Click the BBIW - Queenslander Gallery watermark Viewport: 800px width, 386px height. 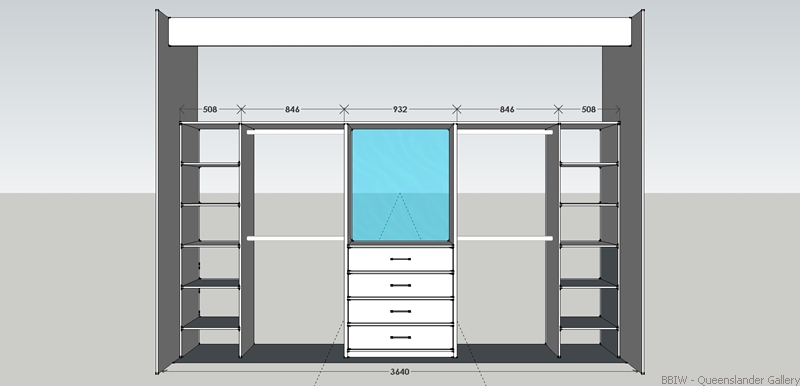(x=730, y=380)
